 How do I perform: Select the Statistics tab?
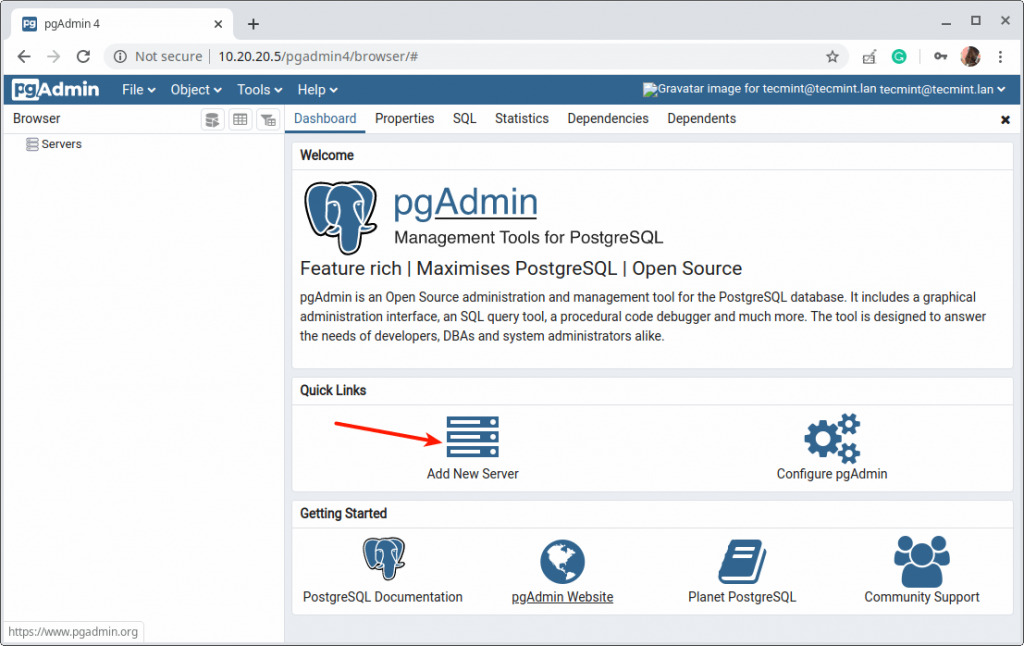coord(521,118)
